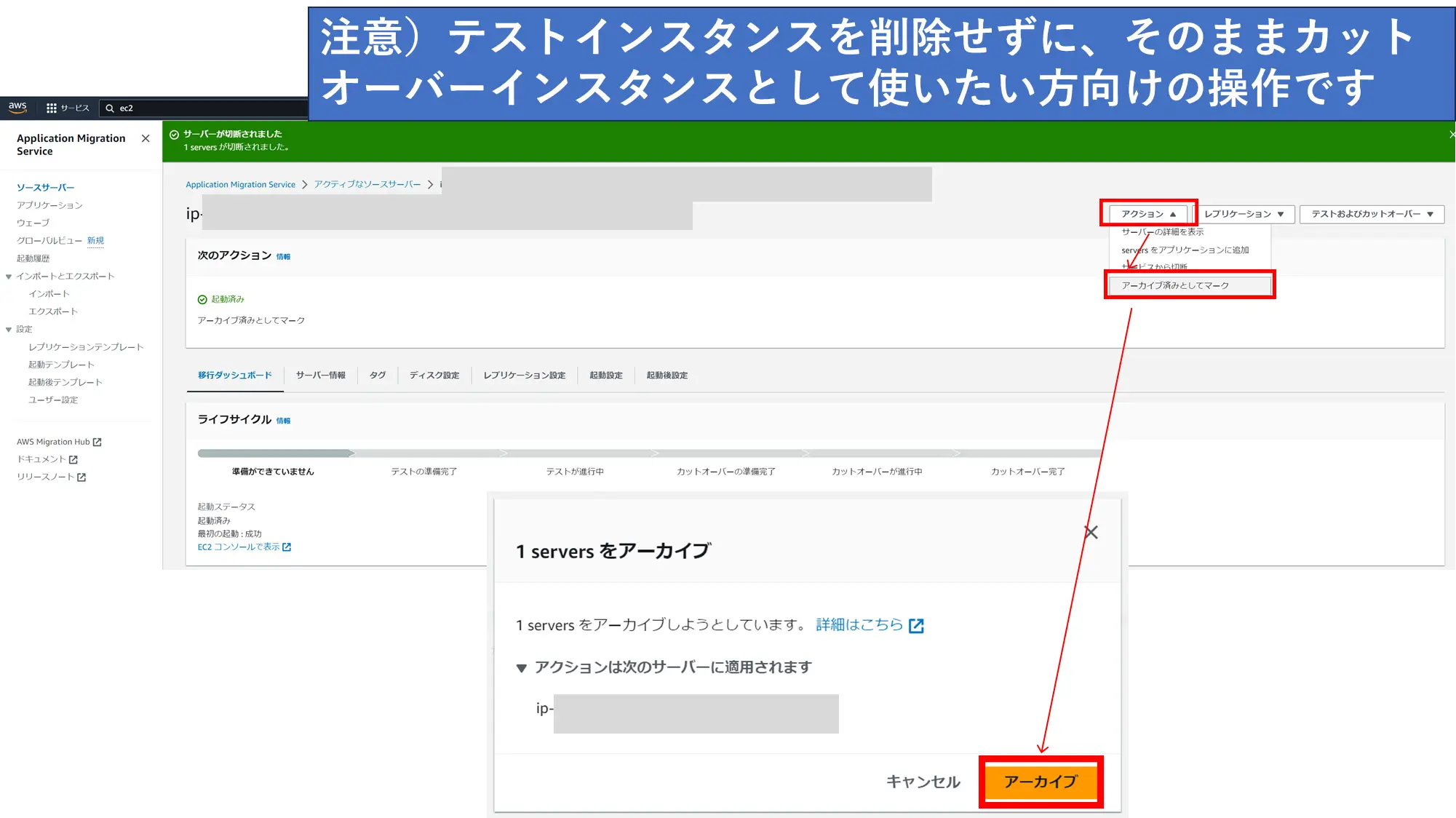Click 情報 link next to 次のアクション
Screen dimensions: 1456x818
[283, 257]
